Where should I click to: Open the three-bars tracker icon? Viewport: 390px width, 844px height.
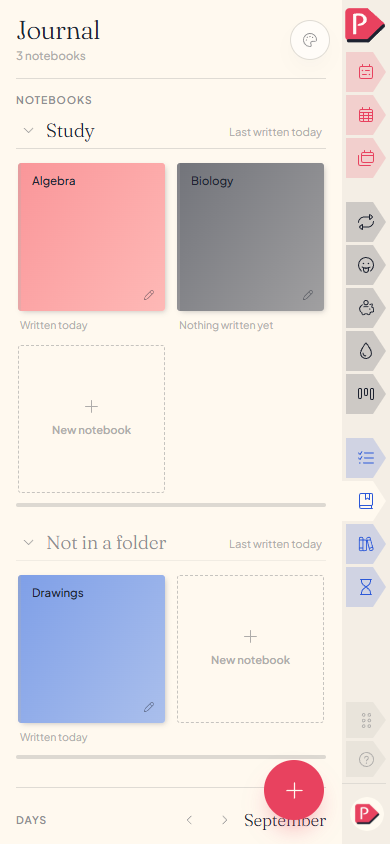tap(365, 394)
